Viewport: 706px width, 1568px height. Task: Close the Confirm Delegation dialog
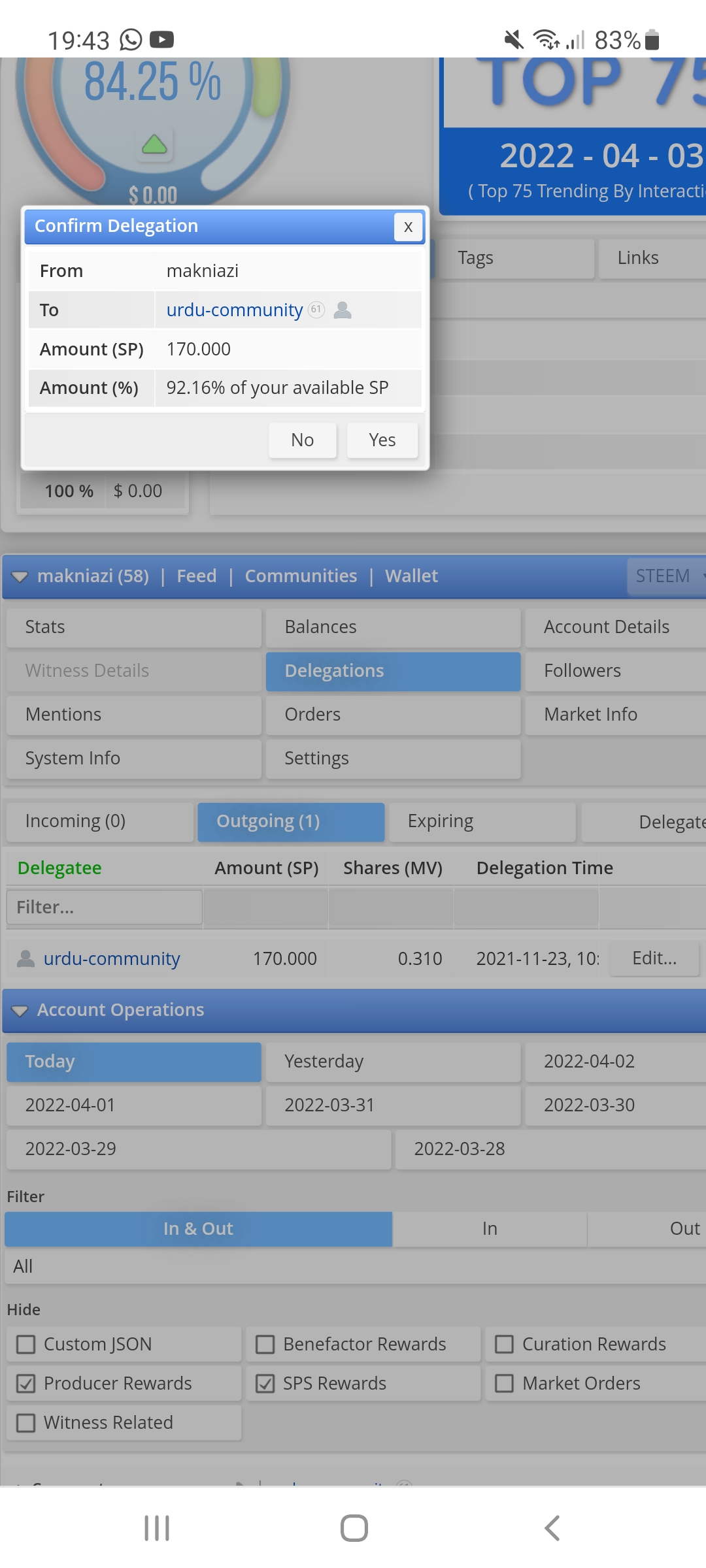pos(408,227)
